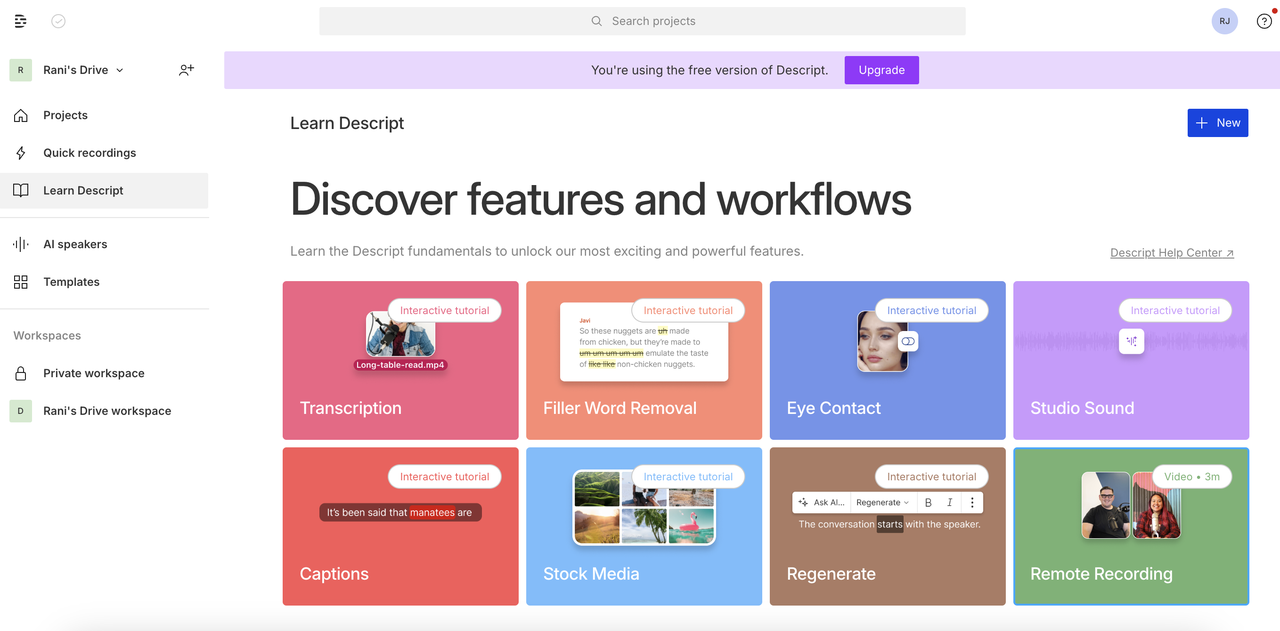Open the Studio Sound tutorial card

(x=1131, y=360)
